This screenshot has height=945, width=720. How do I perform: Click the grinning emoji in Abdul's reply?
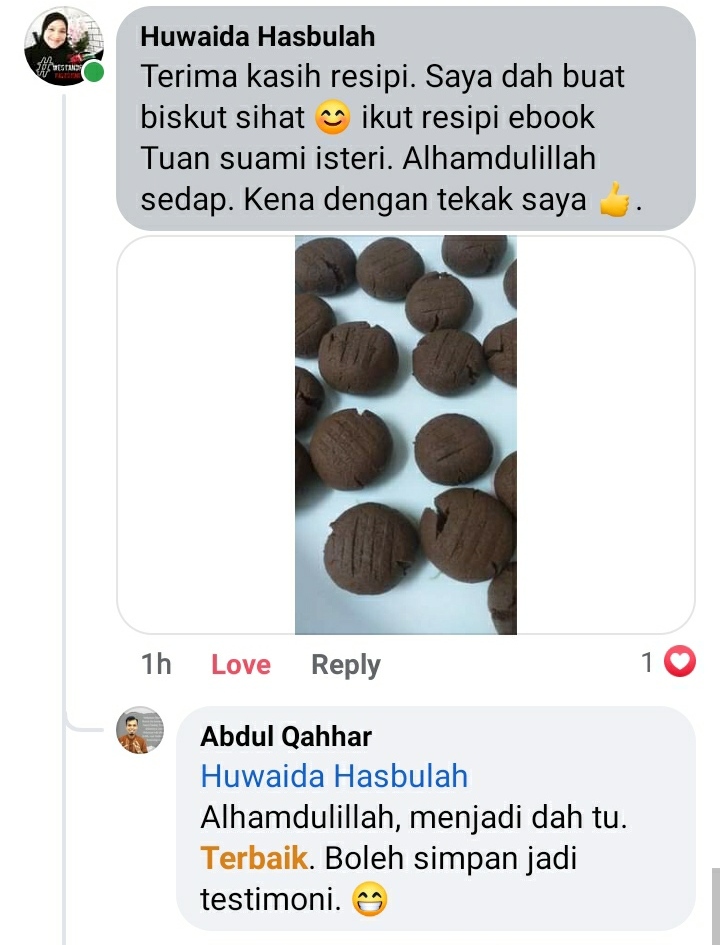click(369, 900)
